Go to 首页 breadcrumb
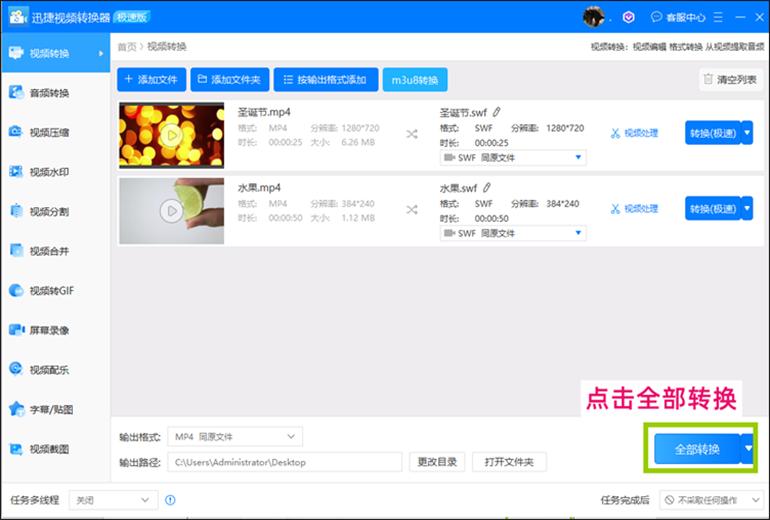 coord(127,47)
